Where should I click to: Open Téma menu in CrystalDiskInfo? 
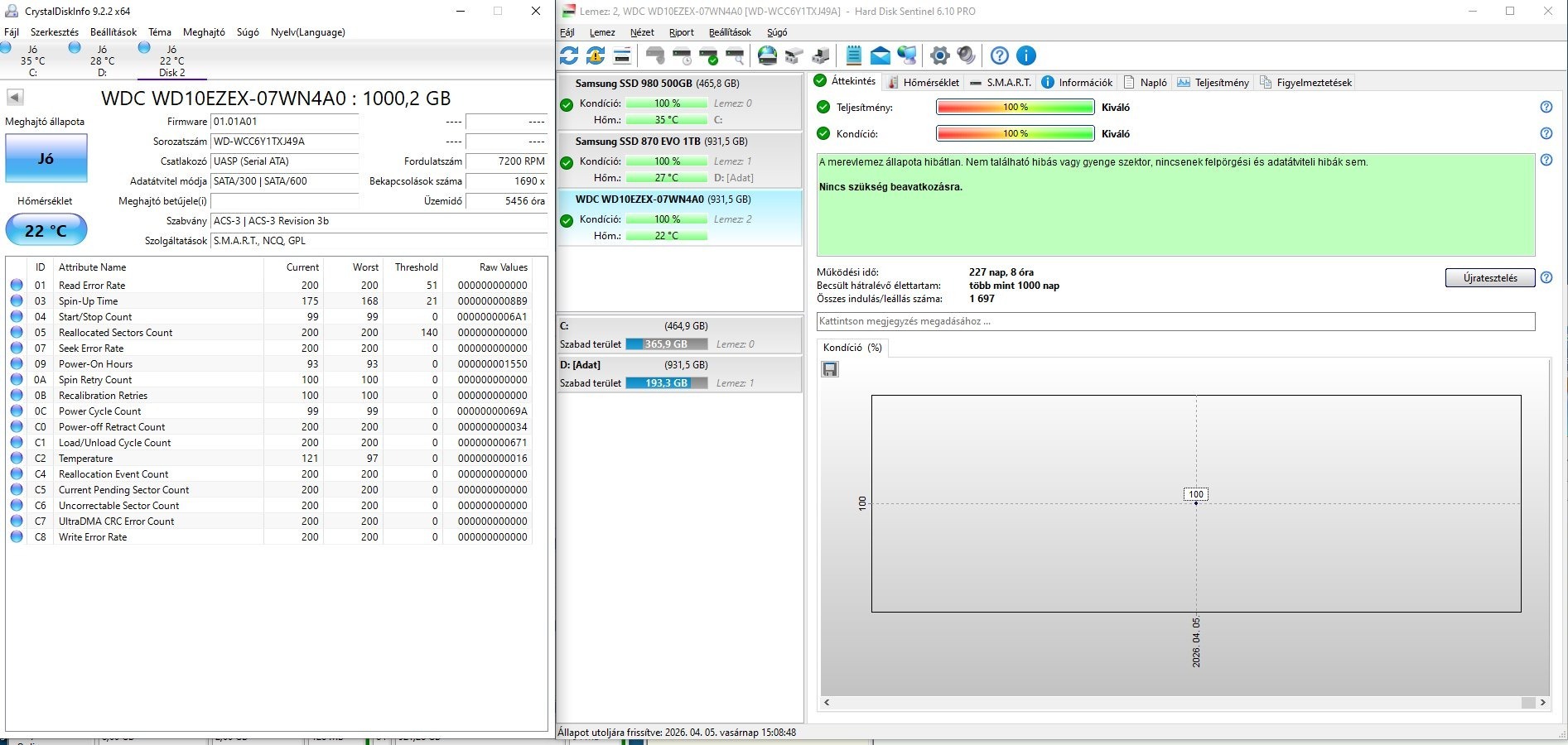160,32
